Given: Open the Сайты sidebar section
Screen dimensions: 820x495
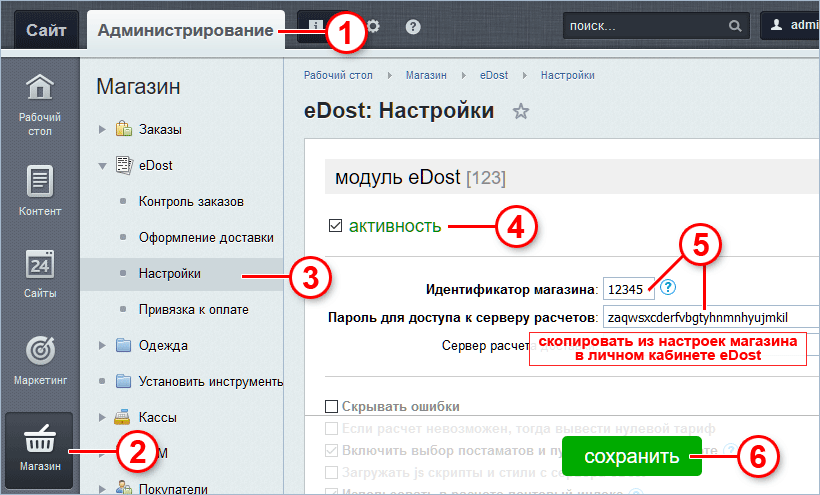Looking at the screenshot, I should click(x=40, y=273).
